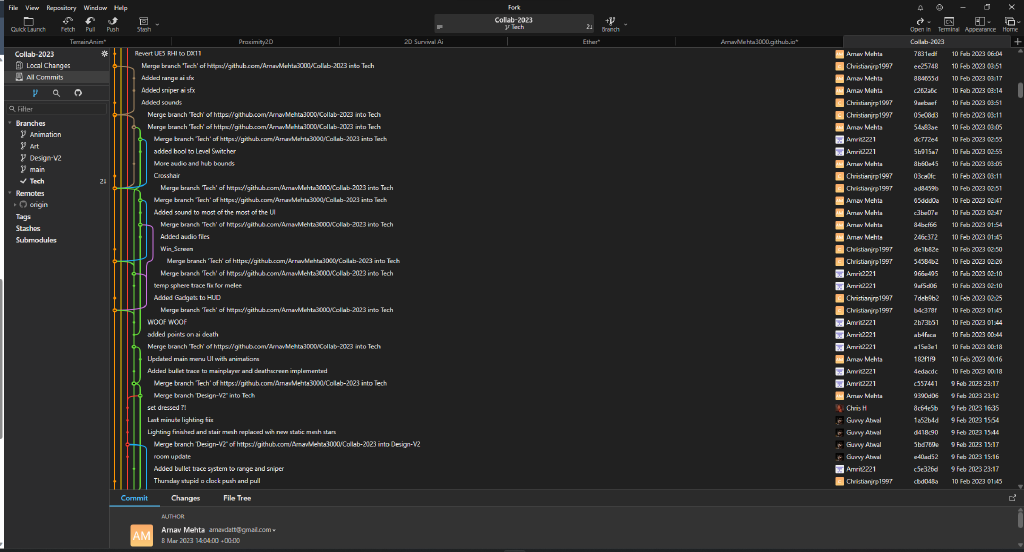Click the Stash toolbar icon
Viewport: 1024px width, 552px height.
[144, 22]
